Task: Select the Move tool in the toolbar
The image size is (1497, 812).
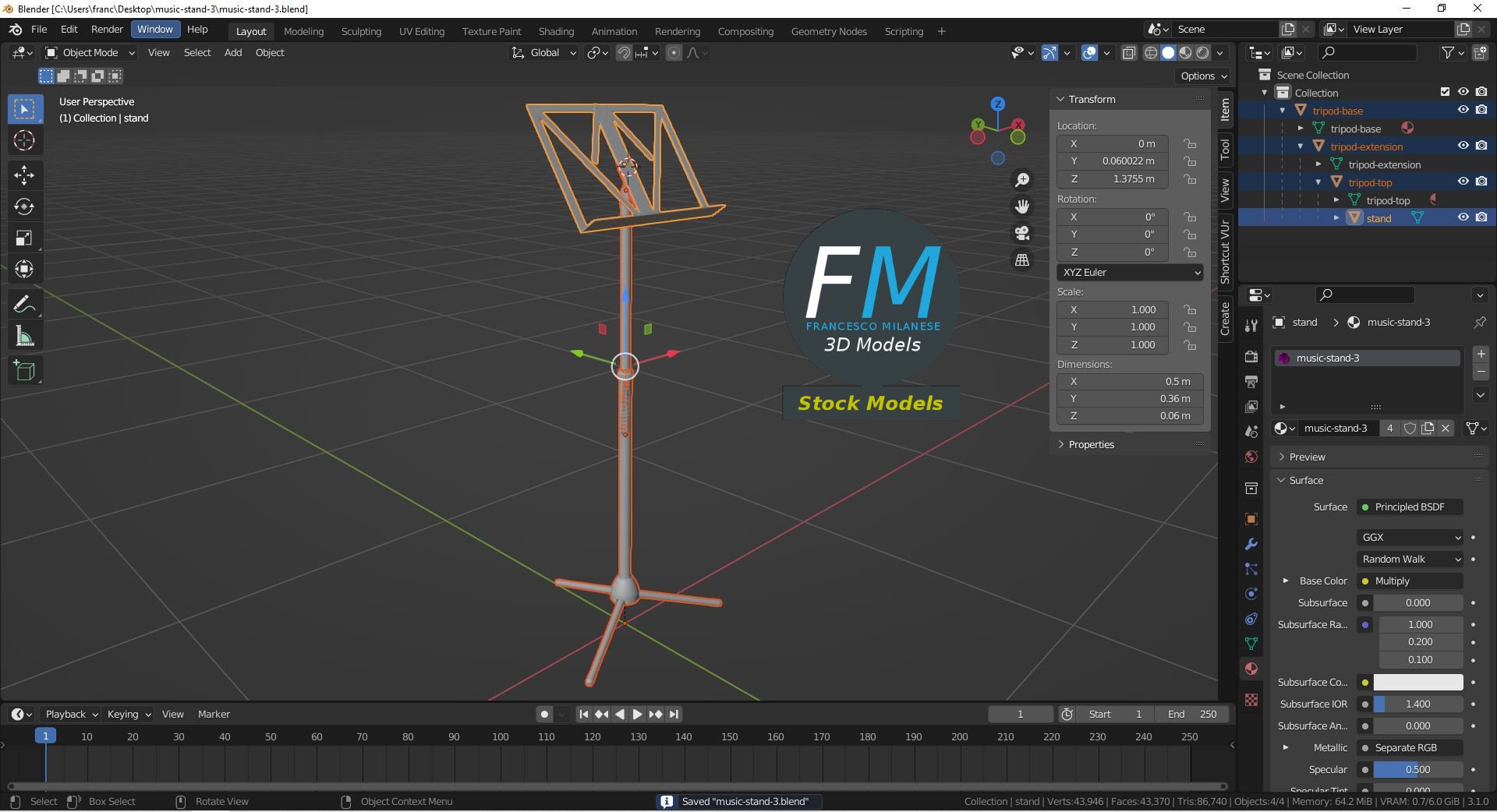Action: point(24,175)
